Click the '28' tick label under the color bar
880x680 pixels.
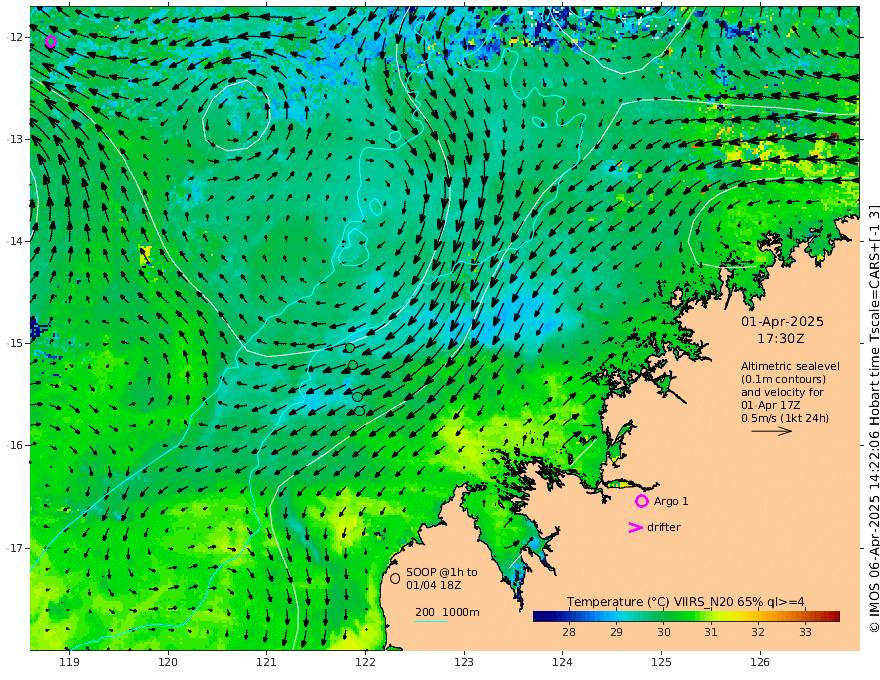click(x=569, y=632)
